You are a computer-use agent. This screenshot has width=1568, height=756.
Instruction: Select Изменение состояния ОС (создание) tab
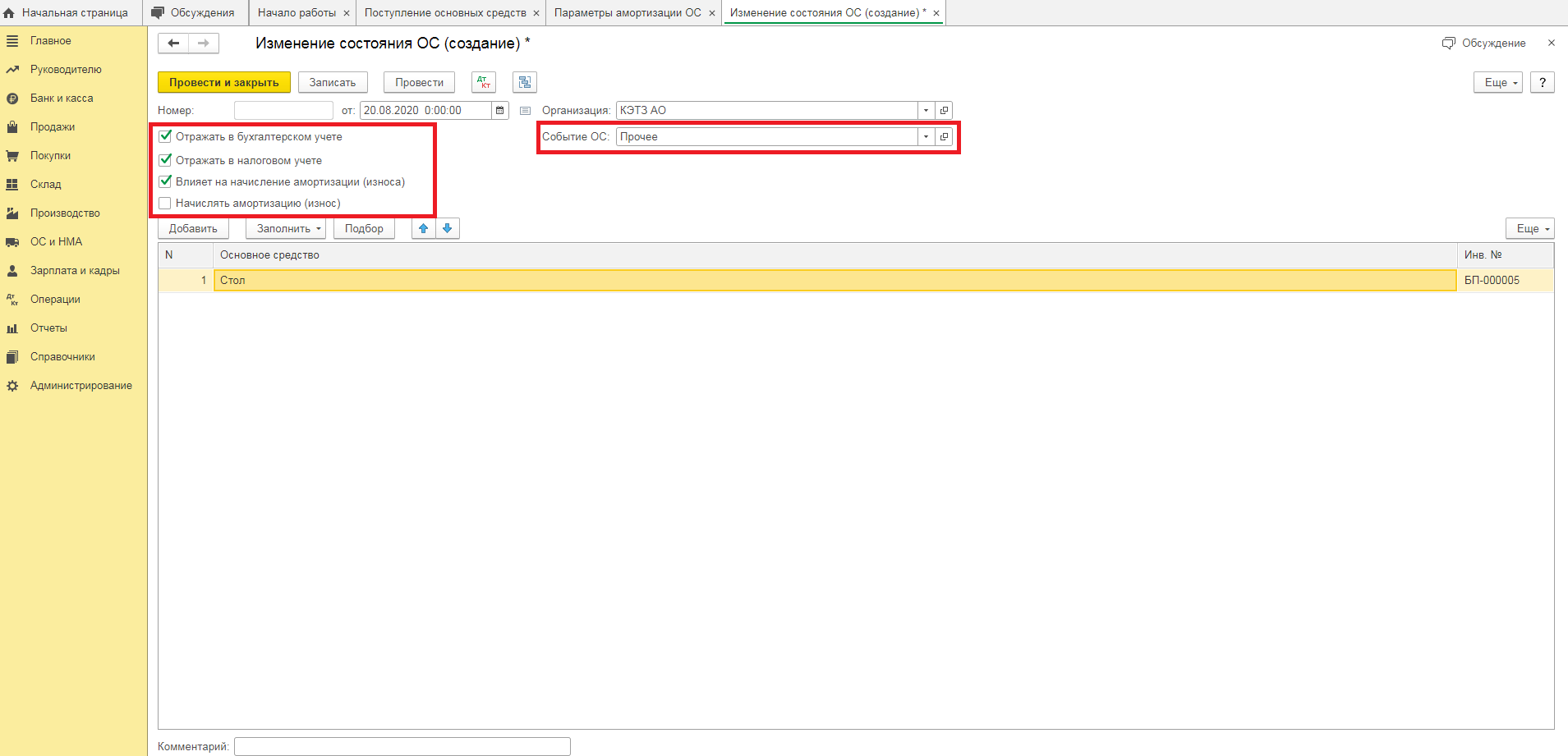coord(827,12)
